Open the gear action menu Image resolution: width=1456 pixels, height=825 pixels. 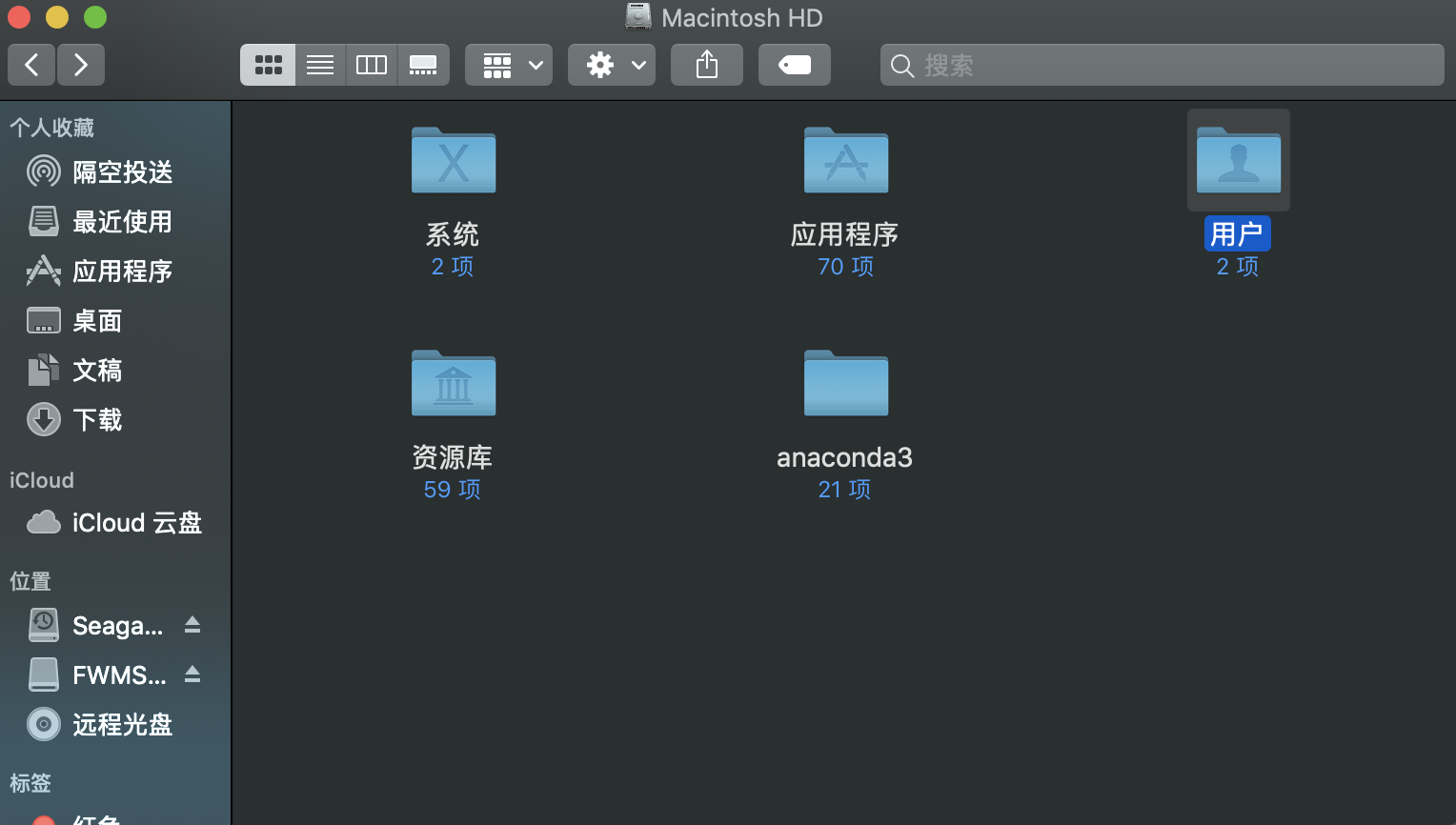tap(612, 65)
